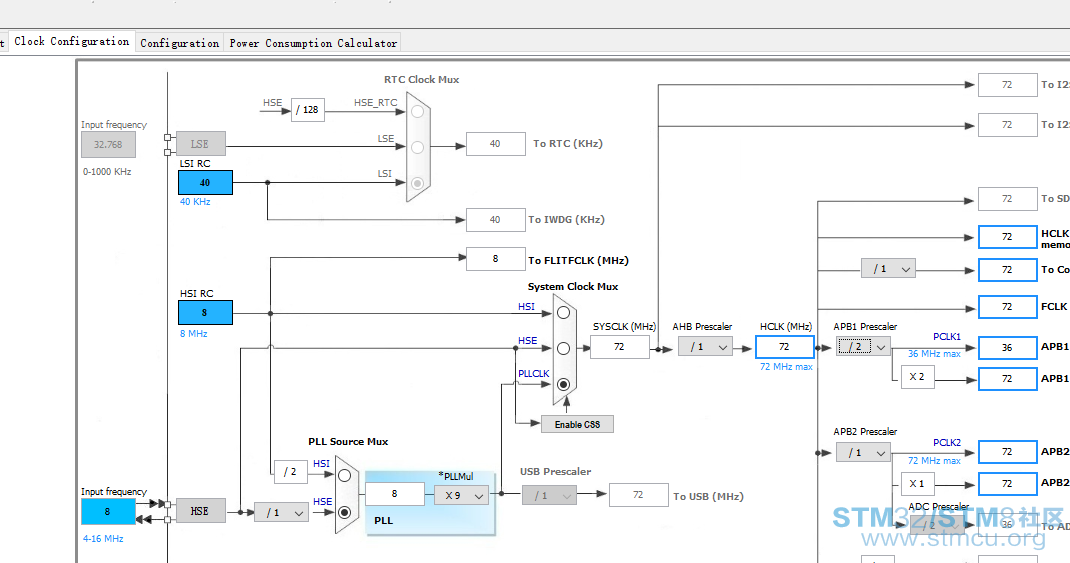Click the PCLK2 72 output box
This screenshot has height=563, width=1070.
tap(1007, 452)
